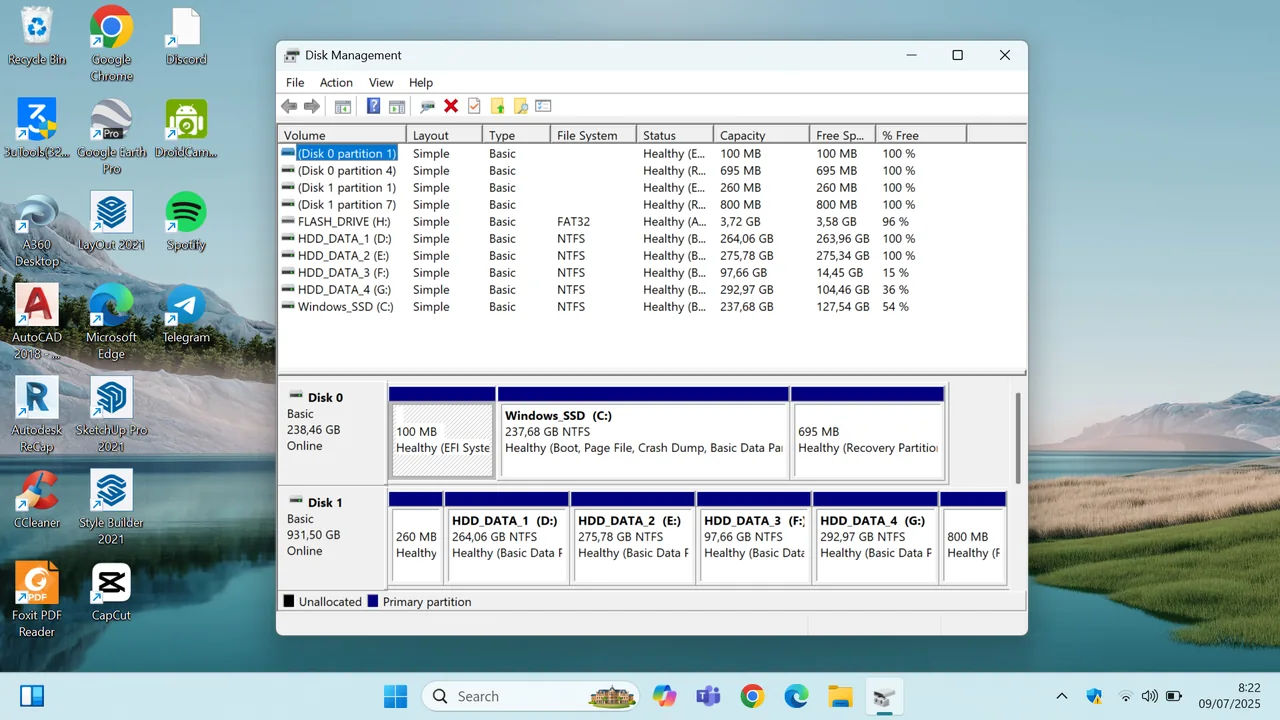Open DroidCam desktop icon
Screen dimensions: 1280x720
pos(186,129)
